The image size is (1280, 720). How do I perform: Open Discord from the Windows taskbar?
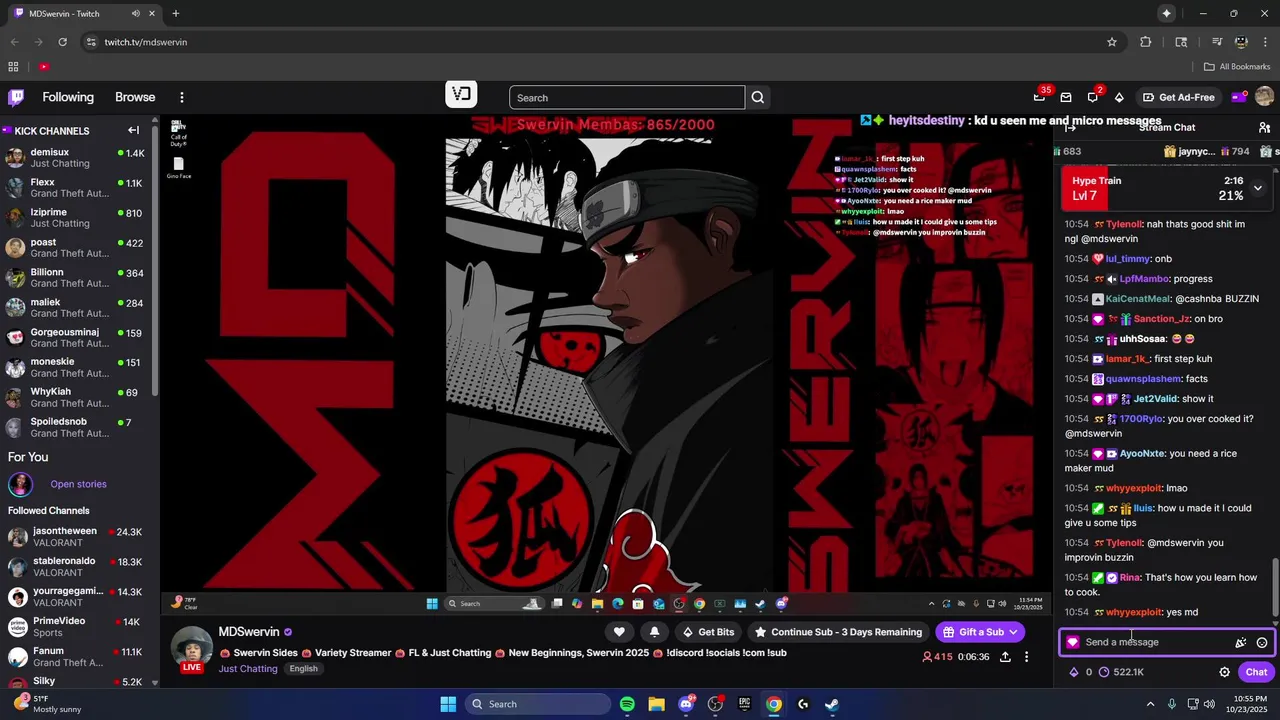pyautogui.click(x=686, y=704)
